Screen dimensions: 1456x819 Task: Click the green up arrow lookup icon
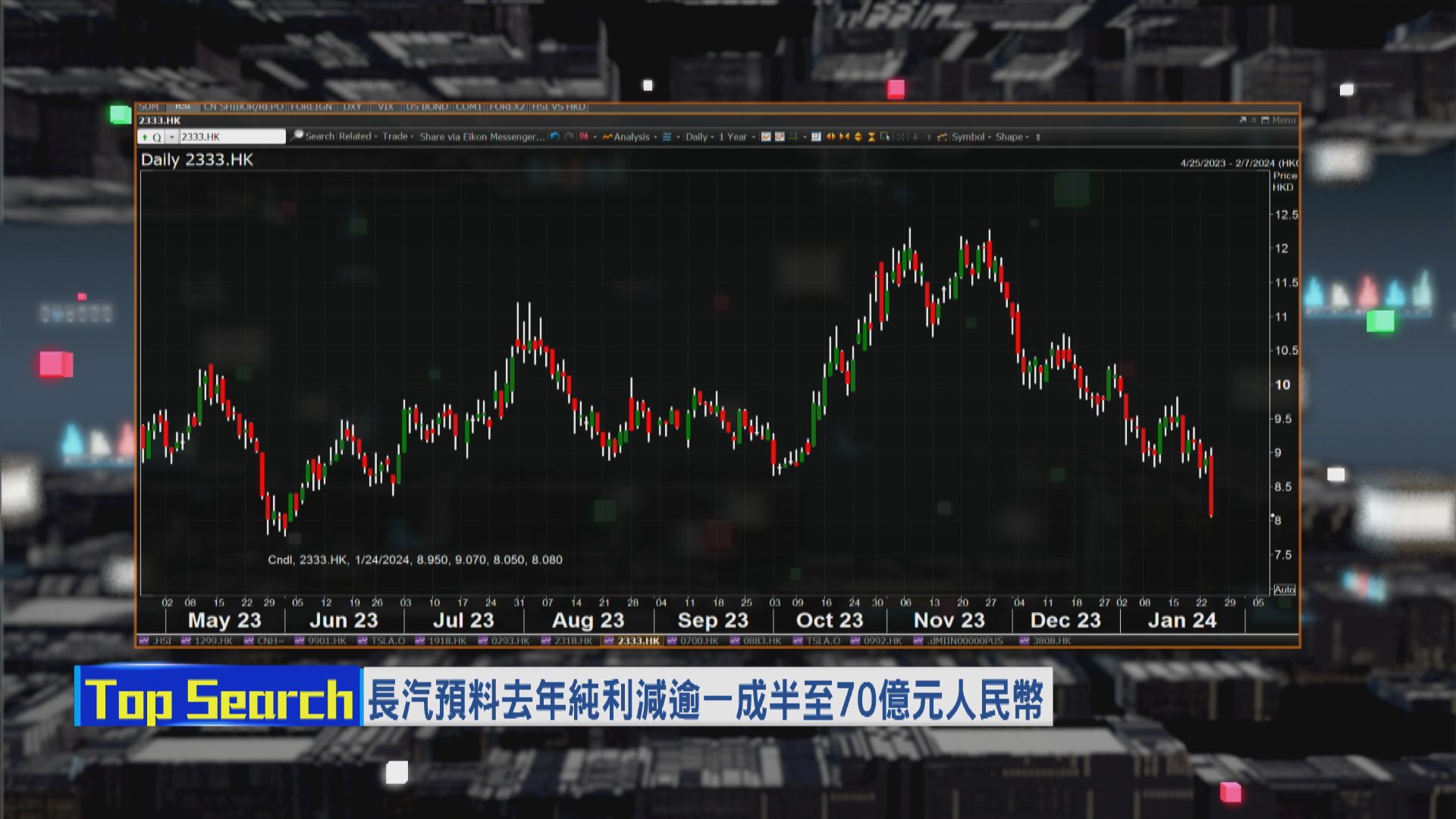[145, 136]
